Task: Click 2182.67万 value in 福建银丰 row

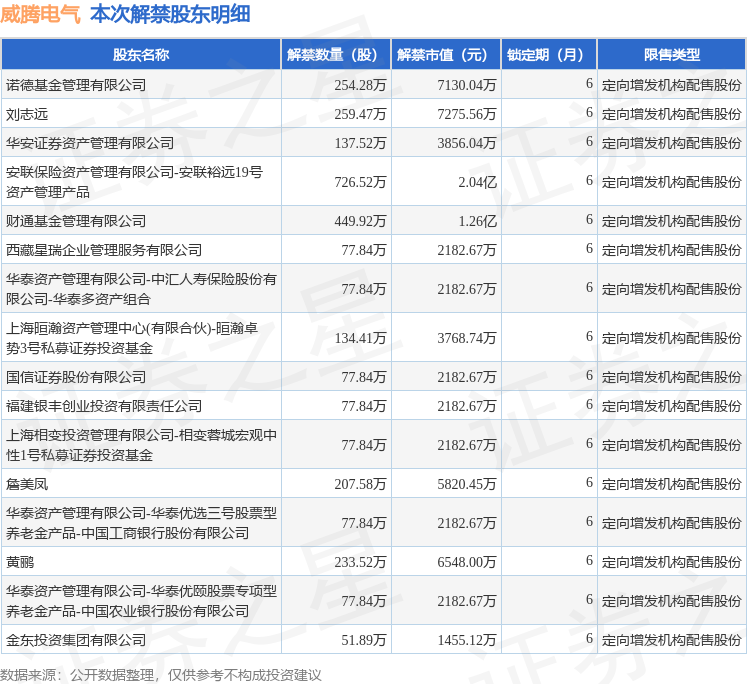Action: (467, 407)
